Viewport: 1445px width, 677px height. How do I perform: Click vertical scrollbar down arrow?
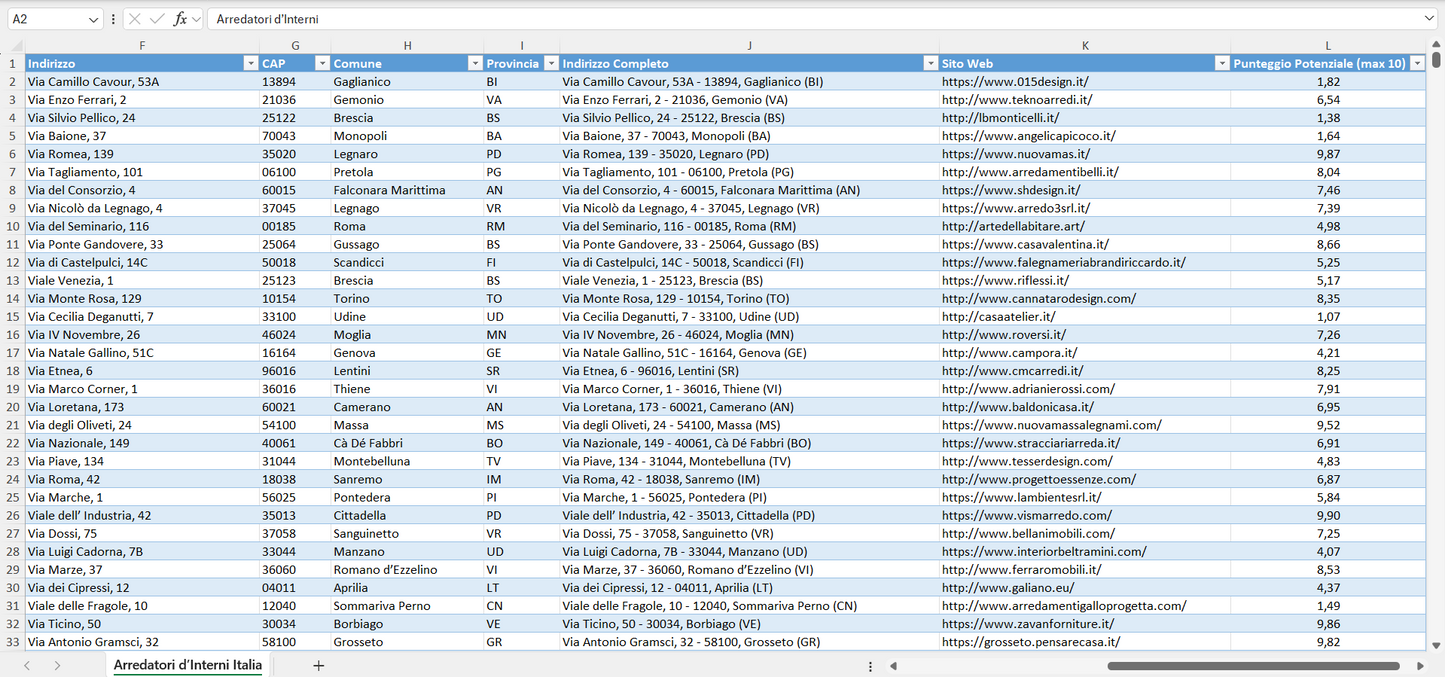1436,646
